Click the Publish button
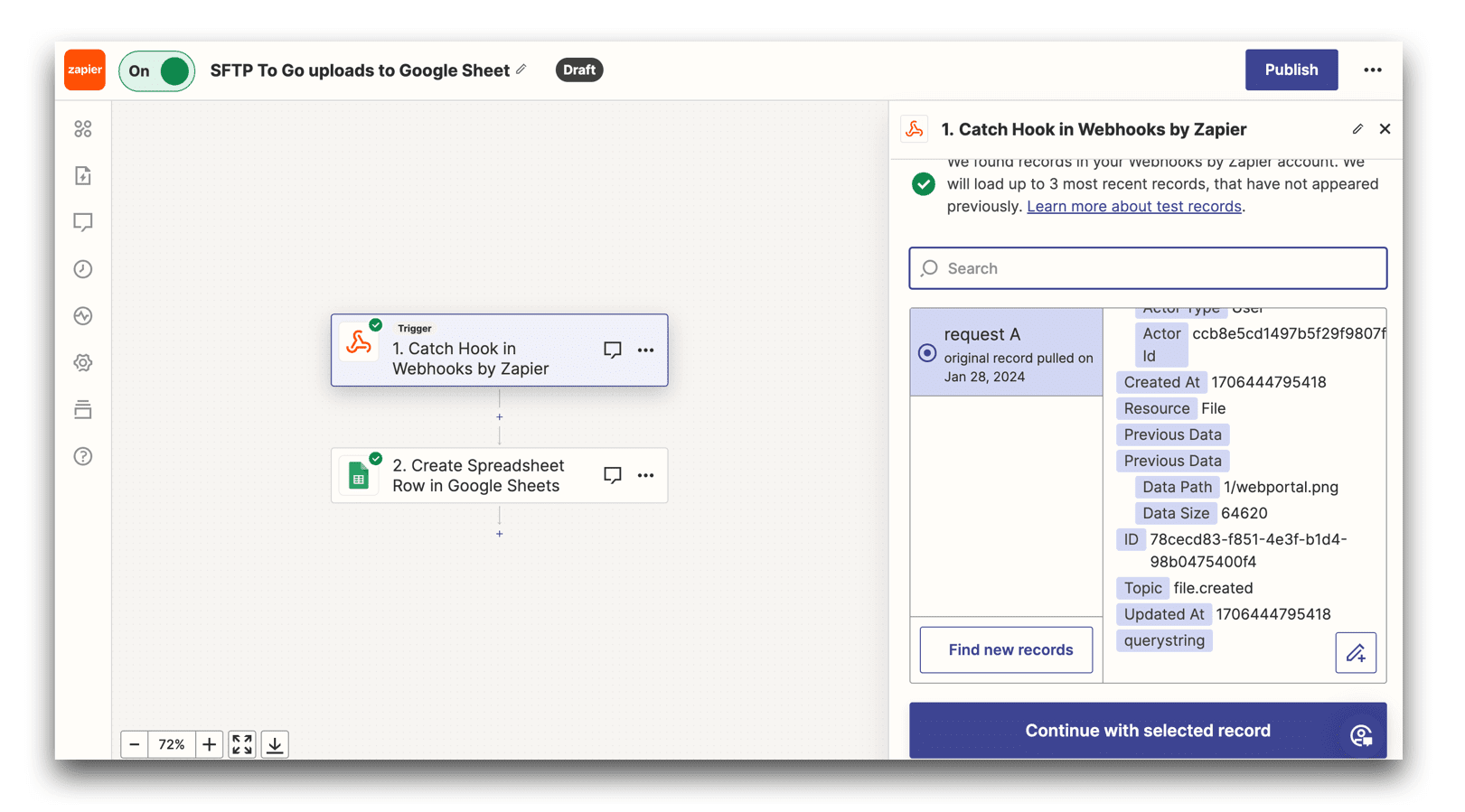Viewport: 1465px width, 812px height. coord(1291,70)
